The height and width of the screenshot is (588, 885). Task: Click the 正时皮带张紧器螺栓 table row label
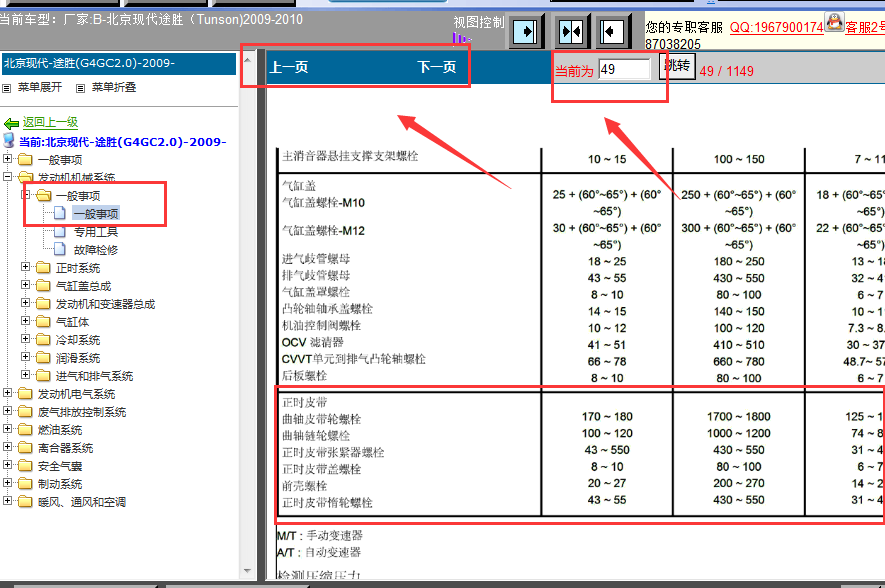(x=333, y=453)
